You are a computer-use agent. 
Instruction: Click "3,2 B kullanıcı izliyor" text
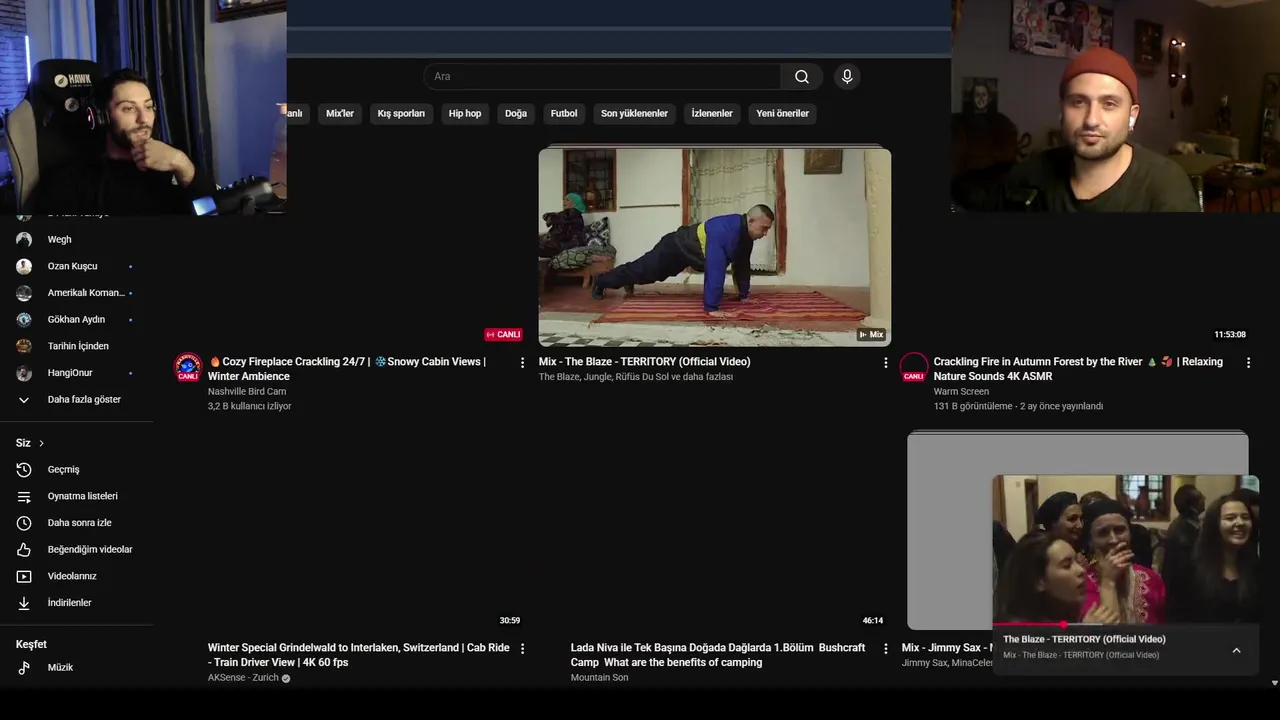pos(250,407)
